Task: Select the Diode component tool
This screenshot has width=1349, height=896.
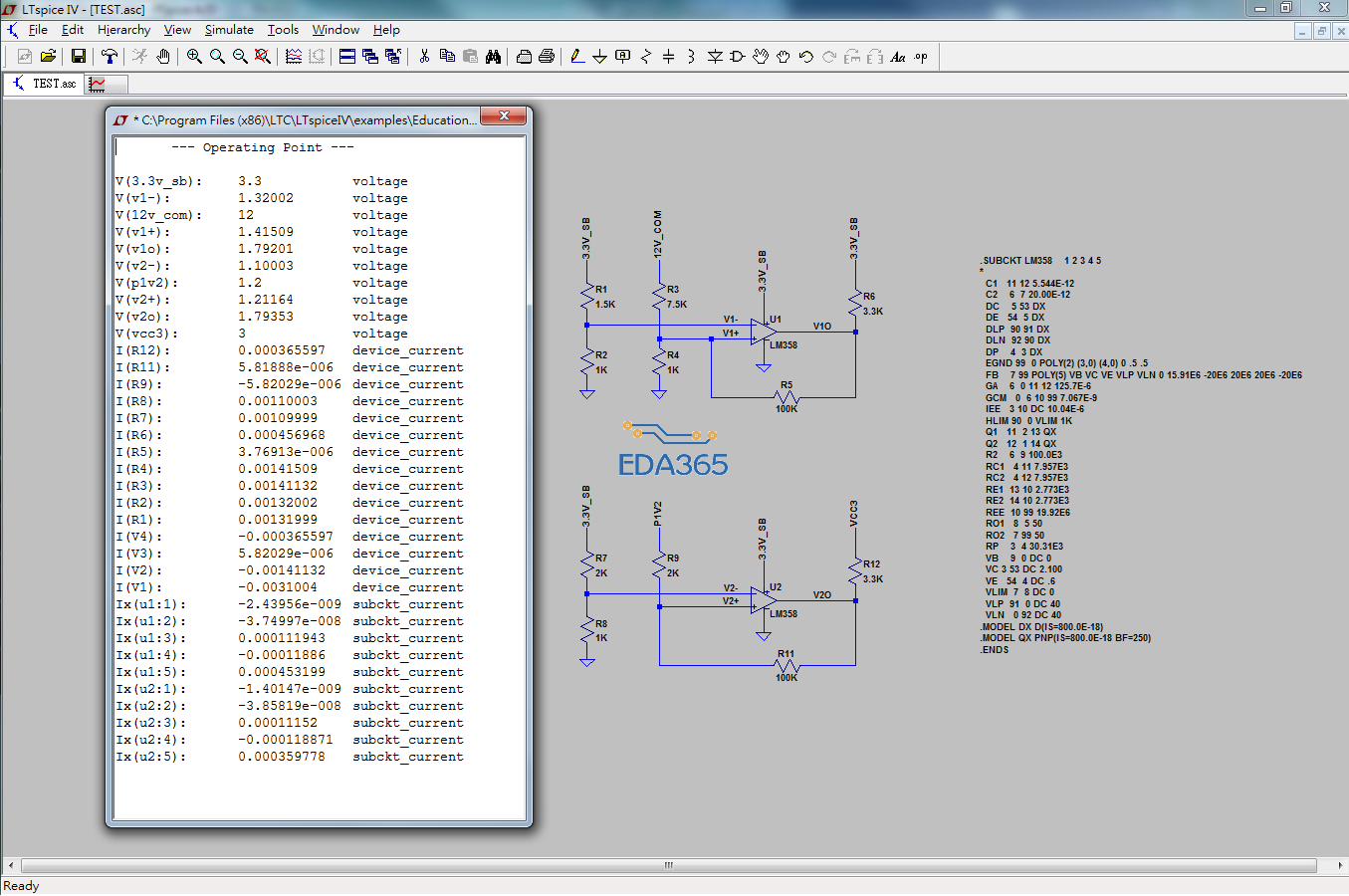Action: pos(715,57)
